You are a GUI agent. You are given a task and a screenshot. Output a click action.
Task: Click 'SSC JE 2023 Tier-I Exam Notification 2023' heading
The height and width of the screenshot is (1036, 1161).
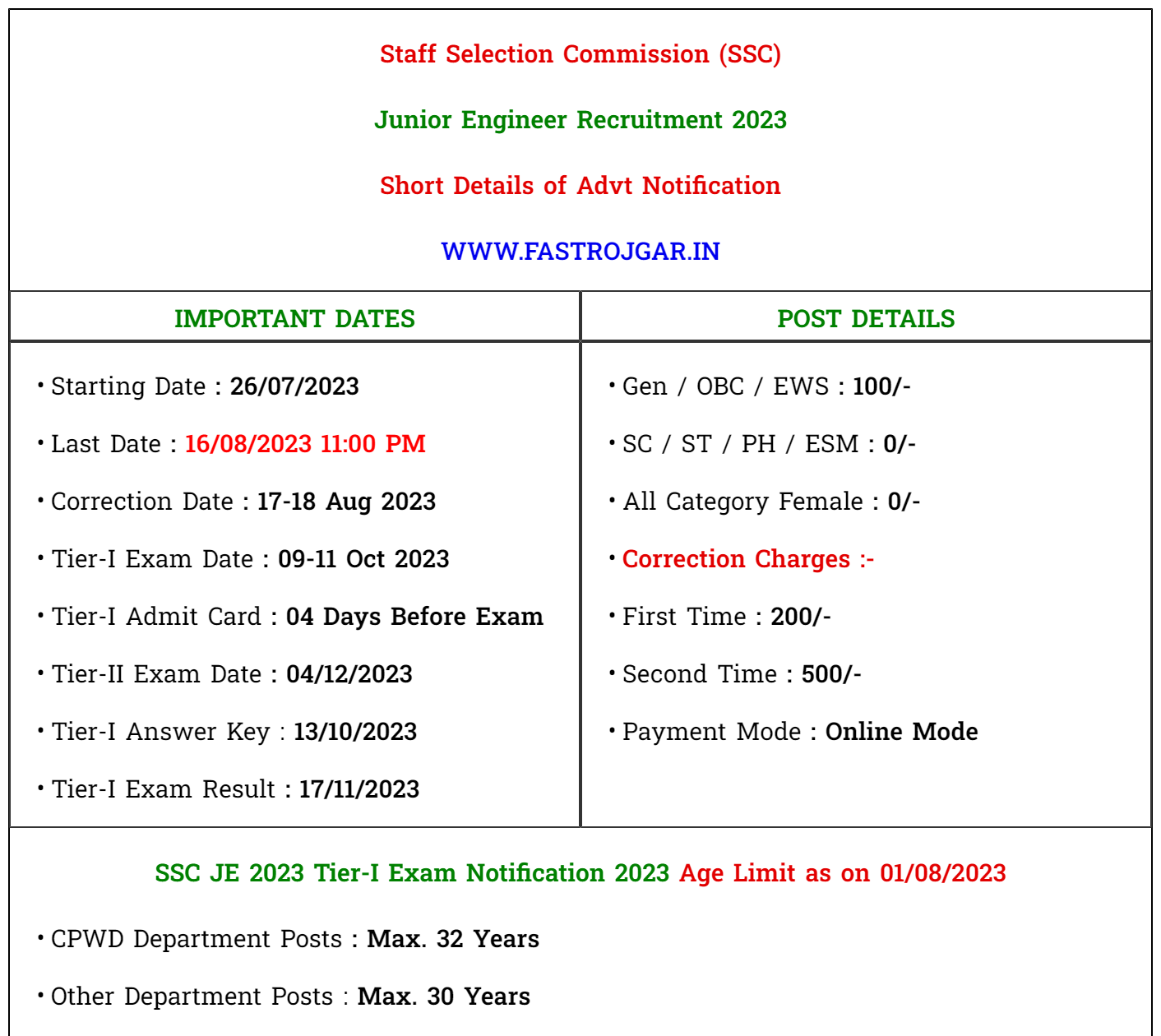[412, 873]
